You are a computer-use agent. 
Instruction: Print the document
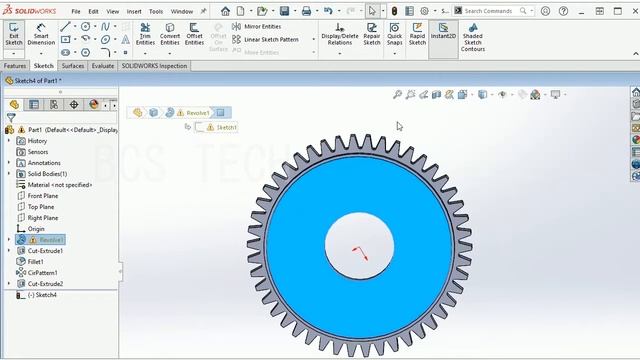pyautogui.click(x=306, y=11)
